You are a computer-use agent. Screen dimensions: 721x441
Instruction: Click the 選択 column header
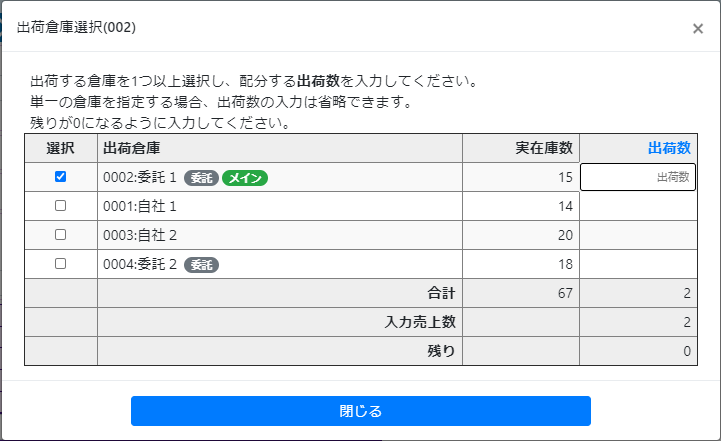[60, 148]
